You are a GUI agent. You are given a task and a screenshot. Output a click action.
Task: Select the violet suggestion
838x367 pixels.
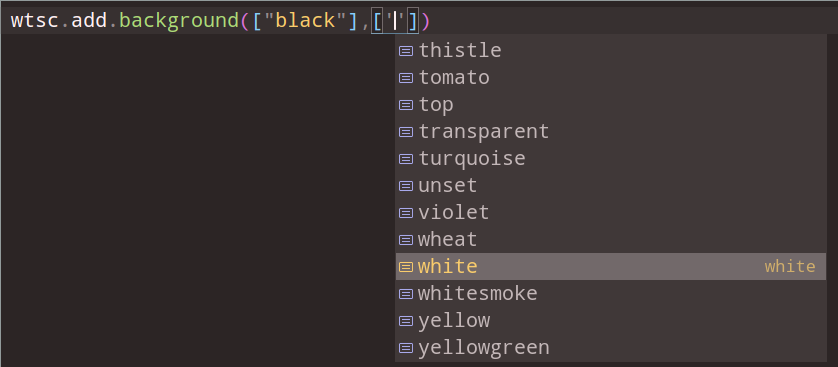click(611, 213)
